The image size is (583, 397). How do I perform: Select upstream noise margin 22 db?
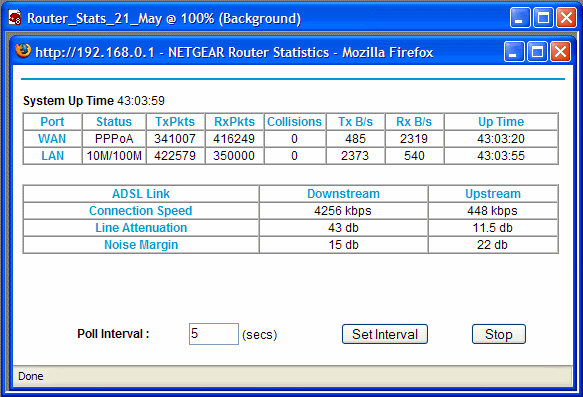coord(492,245)
